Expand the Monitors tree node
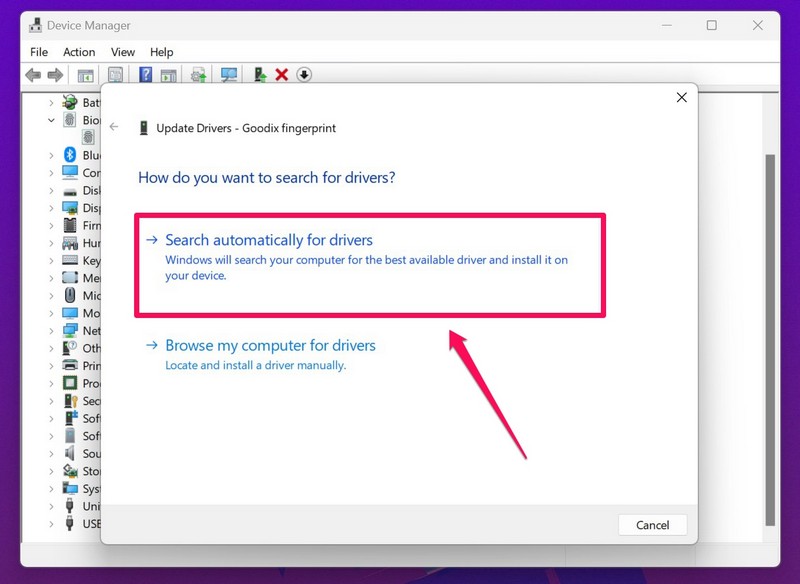Viewport: 800px width, 584px height. click(51, 313)
